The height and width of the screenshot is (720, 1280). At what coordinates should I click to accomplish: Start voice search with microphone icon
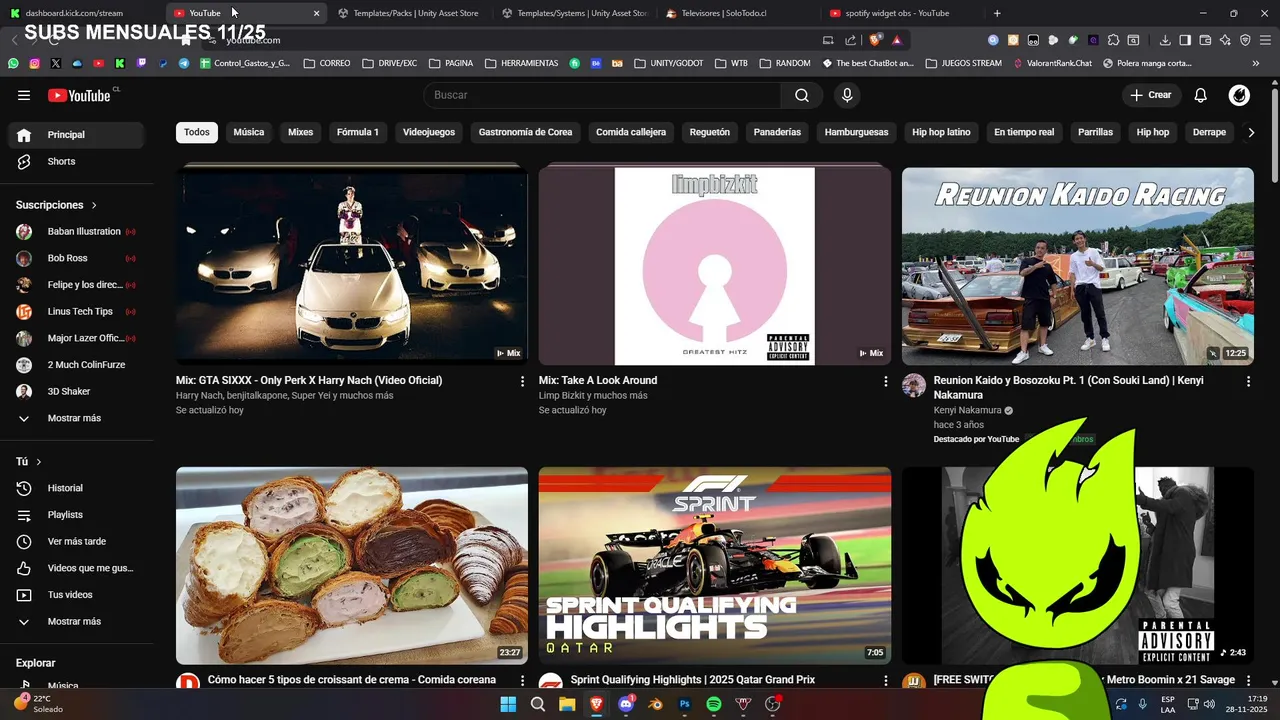coord(847,95)
